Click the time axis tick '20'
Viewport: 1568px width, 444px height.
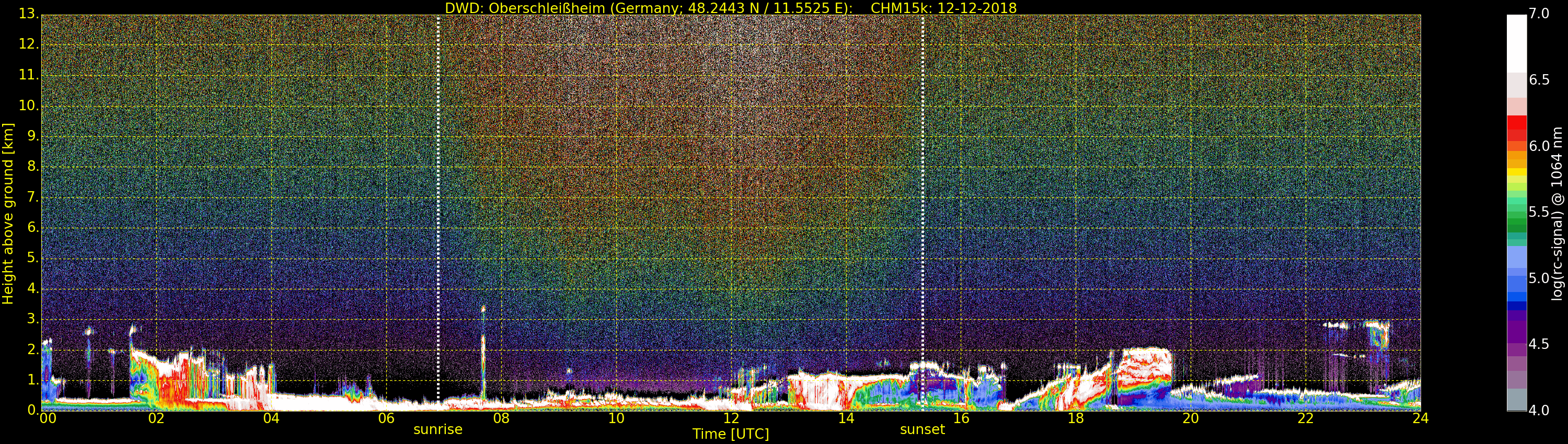tap(1191, 418)
